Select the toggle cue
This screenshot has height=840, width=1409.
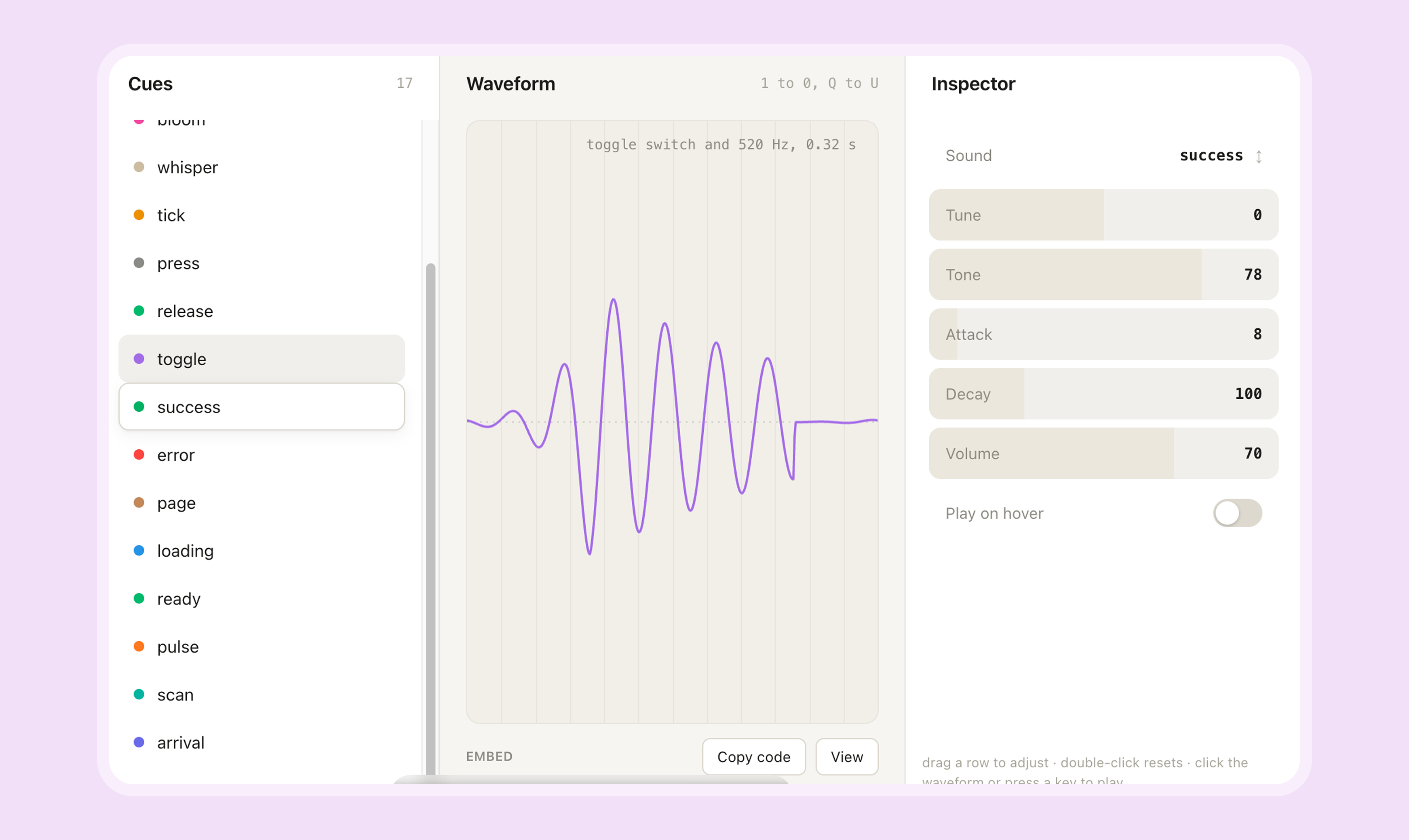point(262,359)
